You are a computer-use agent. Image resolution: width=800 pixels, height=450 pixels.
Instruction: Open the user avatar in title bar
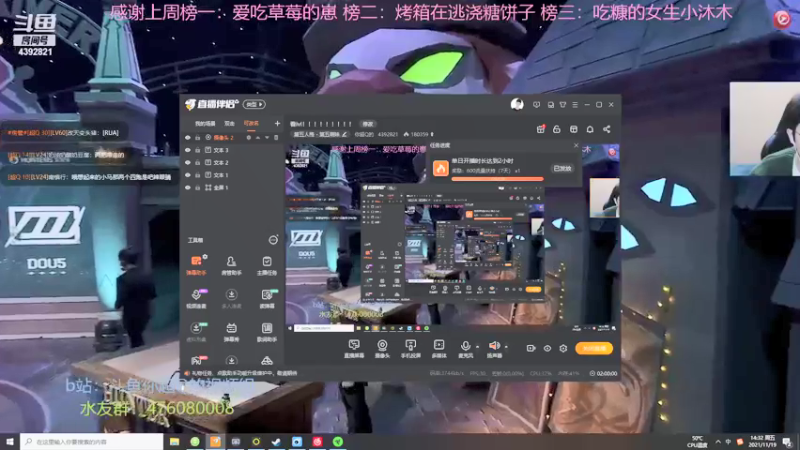pyautogui.click(x=517, y=105)
